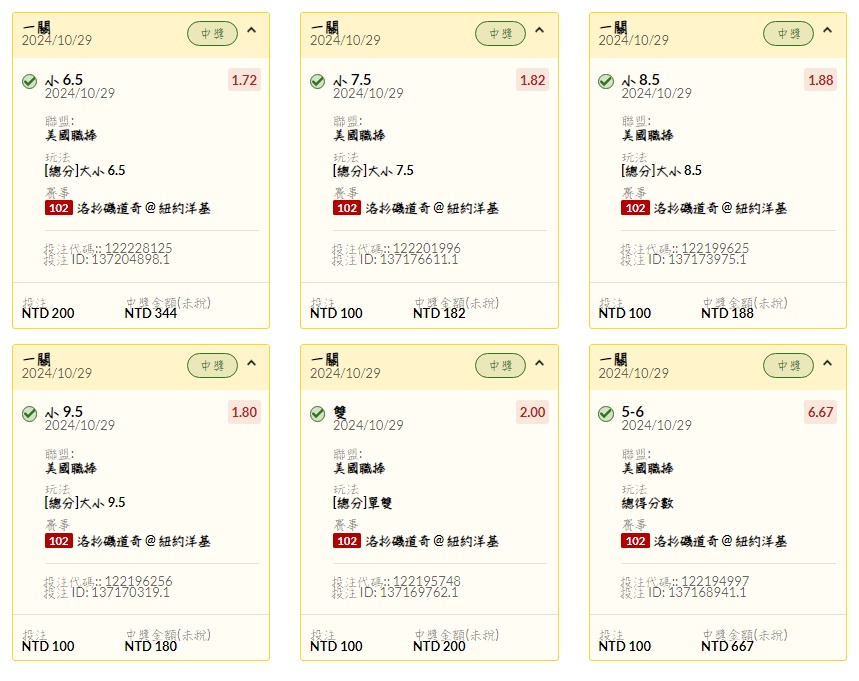Click bet ID 137176611.1 text

tap(395, 259)
